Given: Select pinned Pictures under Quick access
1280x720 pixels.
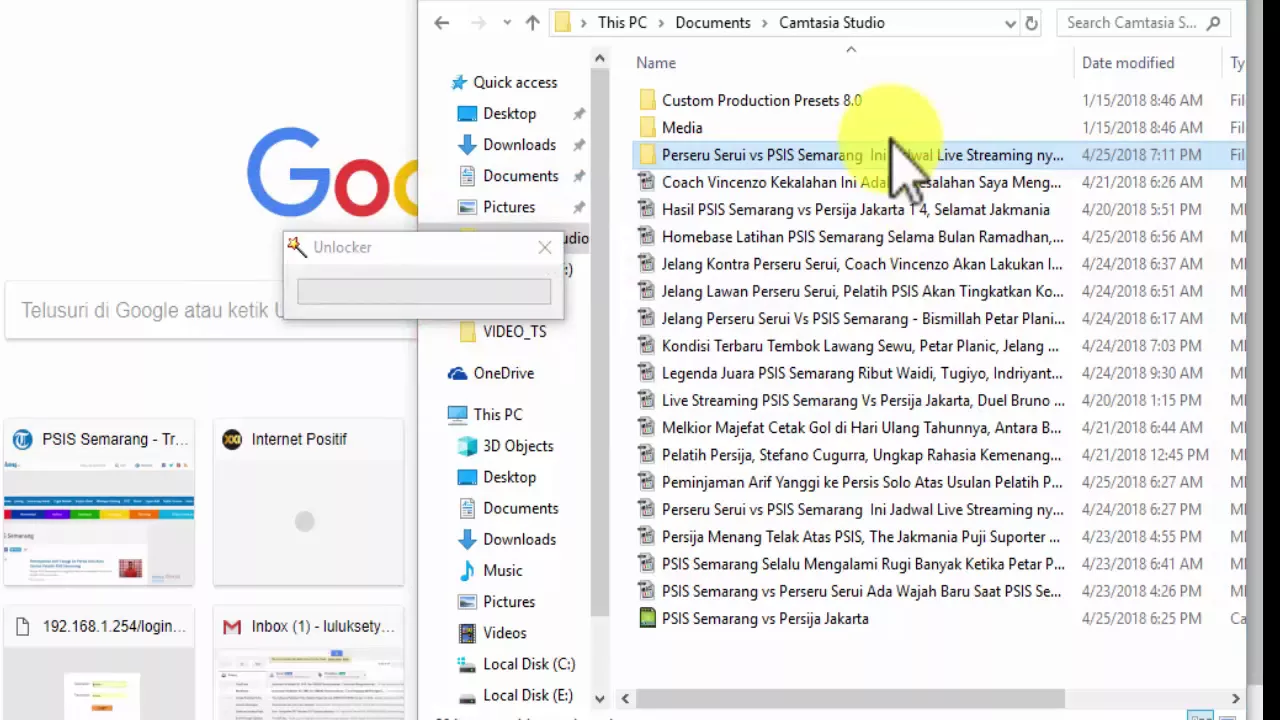Looking at the screenshot, I should click(x=509, y=207).
